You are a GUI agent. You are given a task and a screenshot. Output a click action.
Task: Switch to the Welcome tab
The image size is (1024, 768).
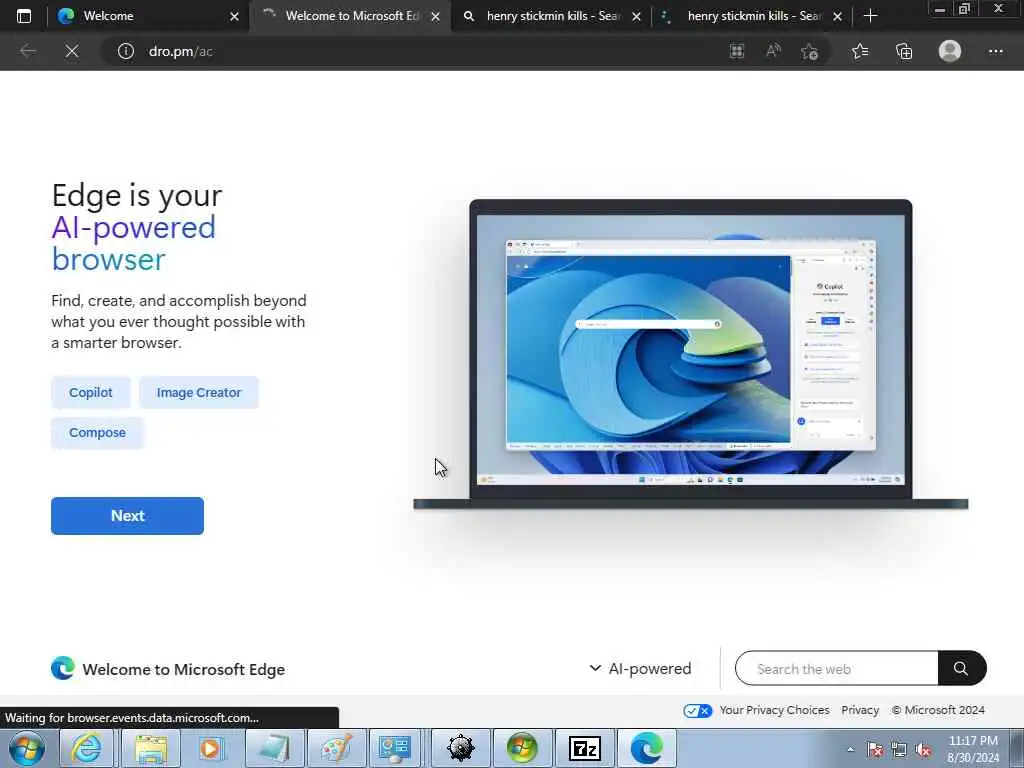coord(149,16)
